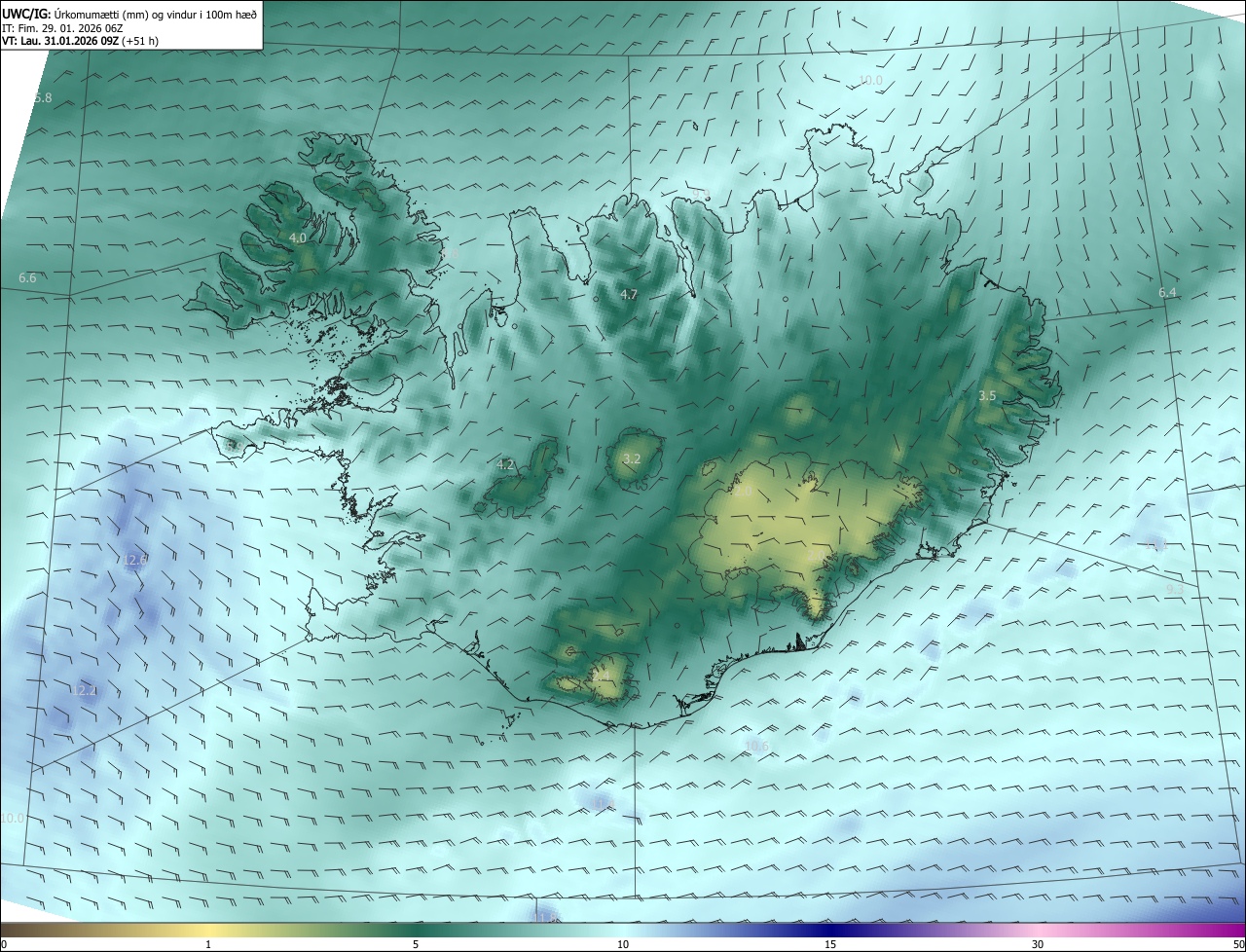Click the 'VT: Lau. 31.01.2026 09Z (+51 h)' line

click(81, 41)
